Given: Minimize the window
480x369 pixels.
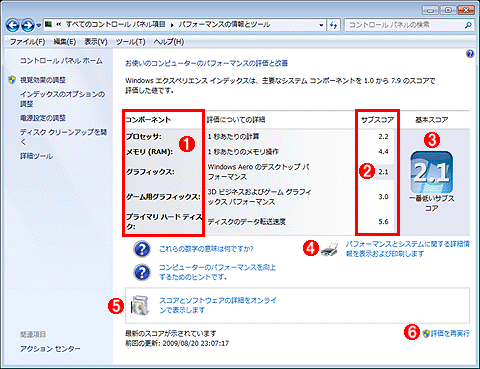Looking at the screenshot, I should [x=430, y=10].
